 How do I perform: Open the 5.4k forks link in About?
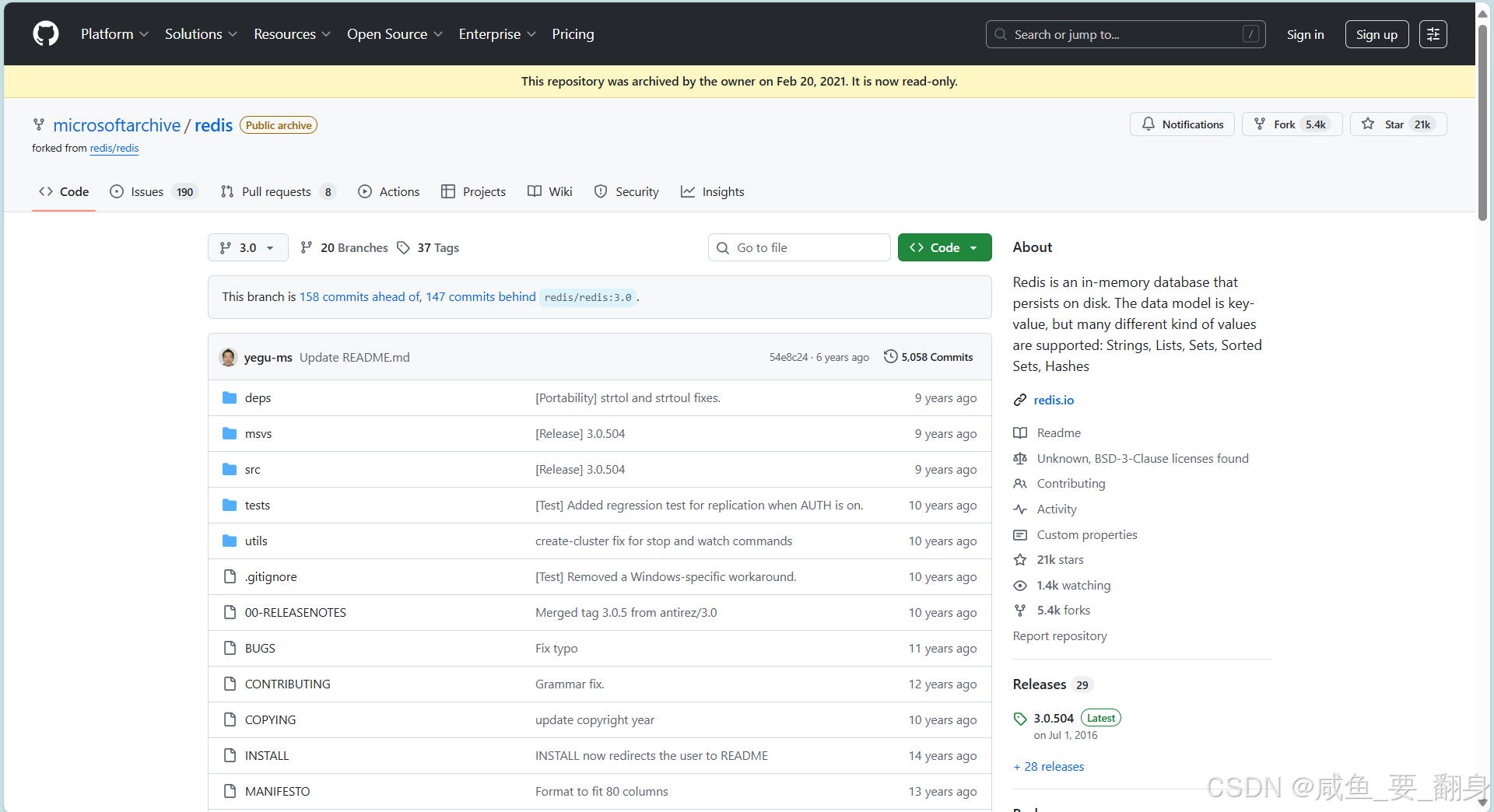pos(1063,610)
